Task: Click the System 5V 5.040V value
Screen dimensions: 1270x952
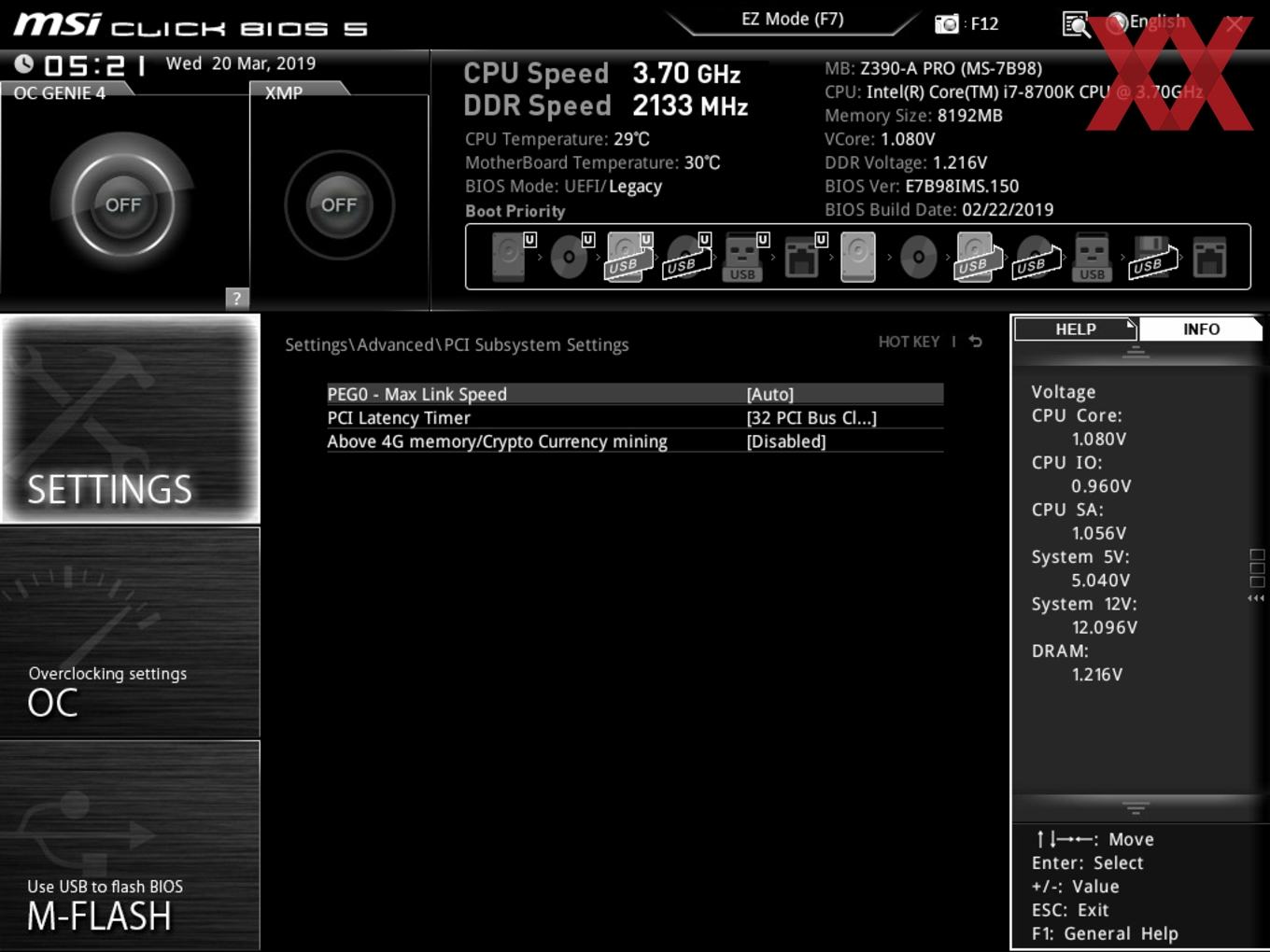Action: 1101,580
